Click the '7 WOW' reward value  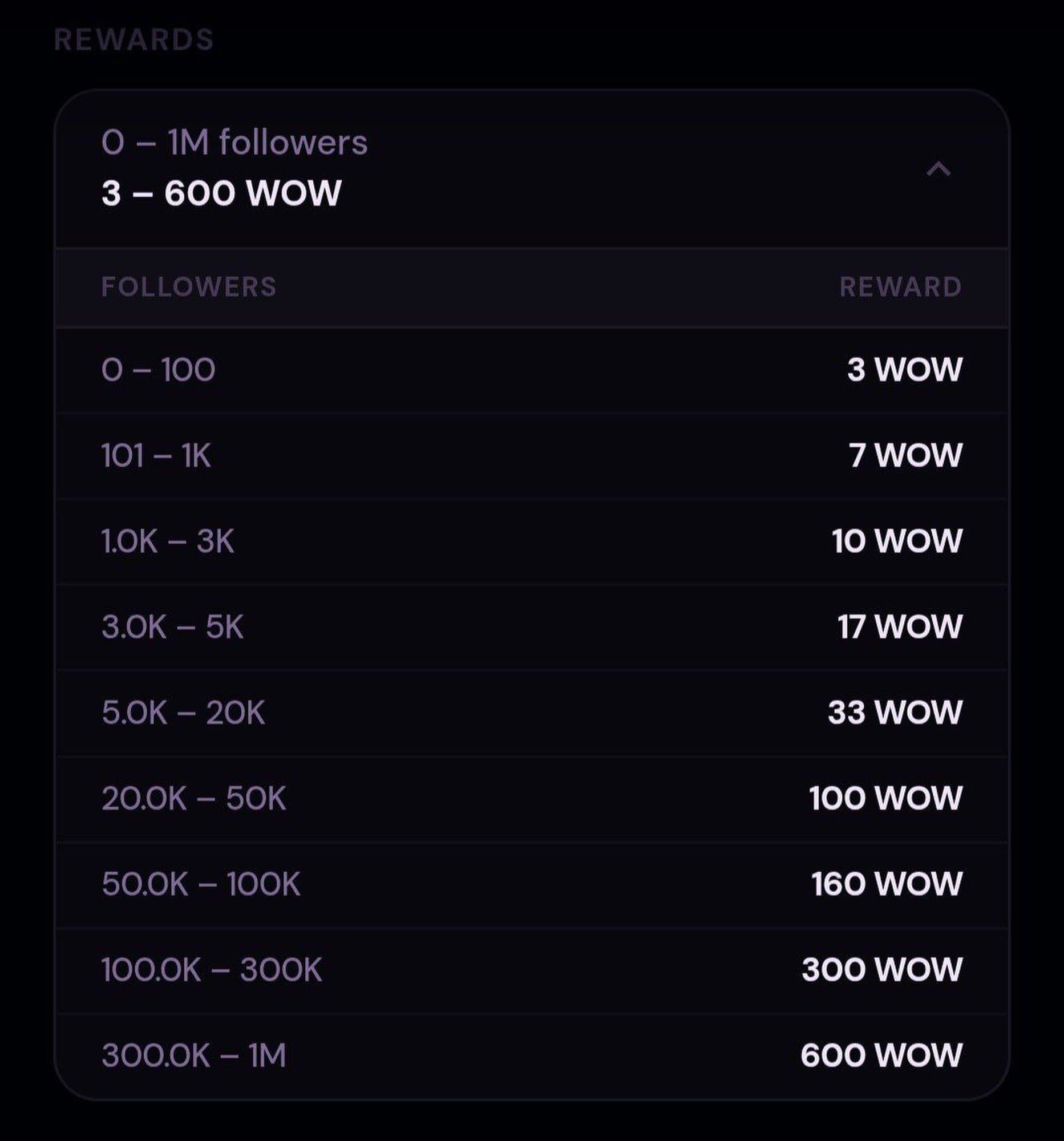point(905,456)
